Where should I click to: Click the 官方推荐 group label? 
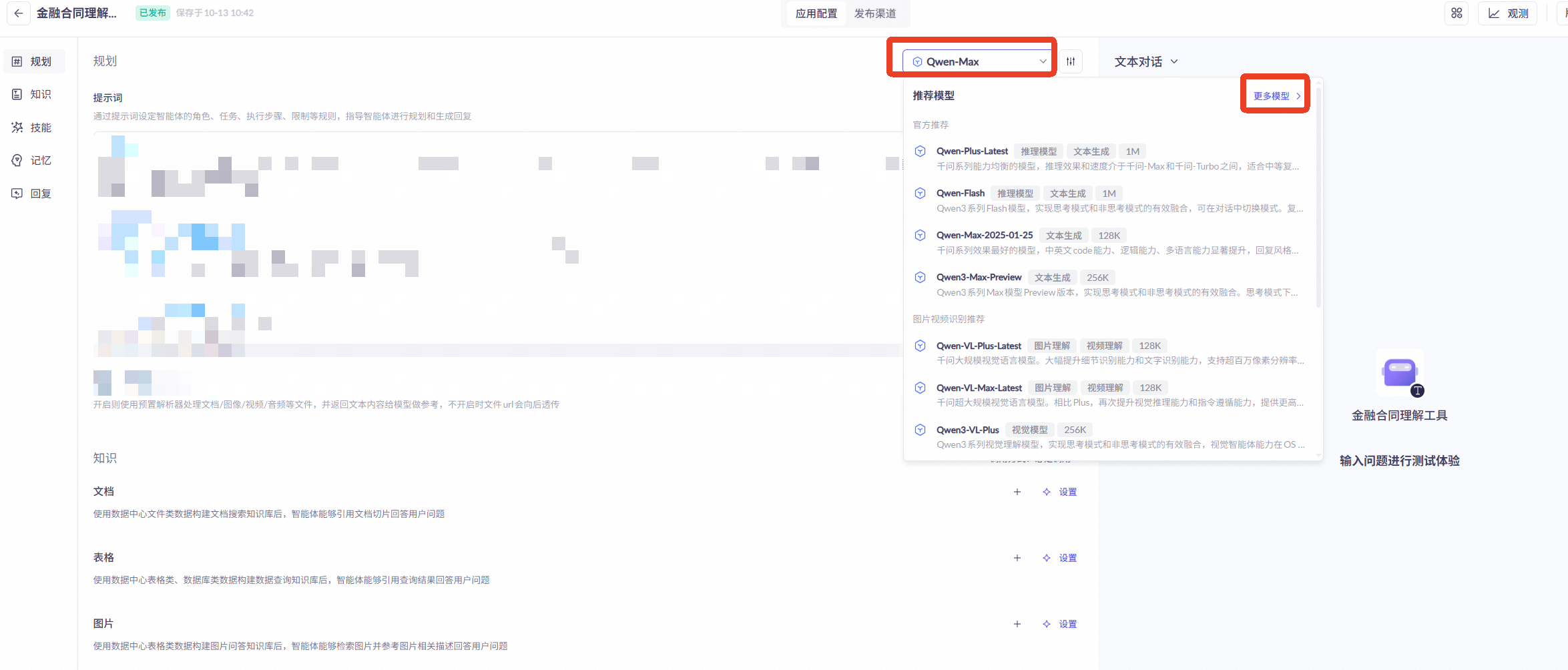(931, 125)
